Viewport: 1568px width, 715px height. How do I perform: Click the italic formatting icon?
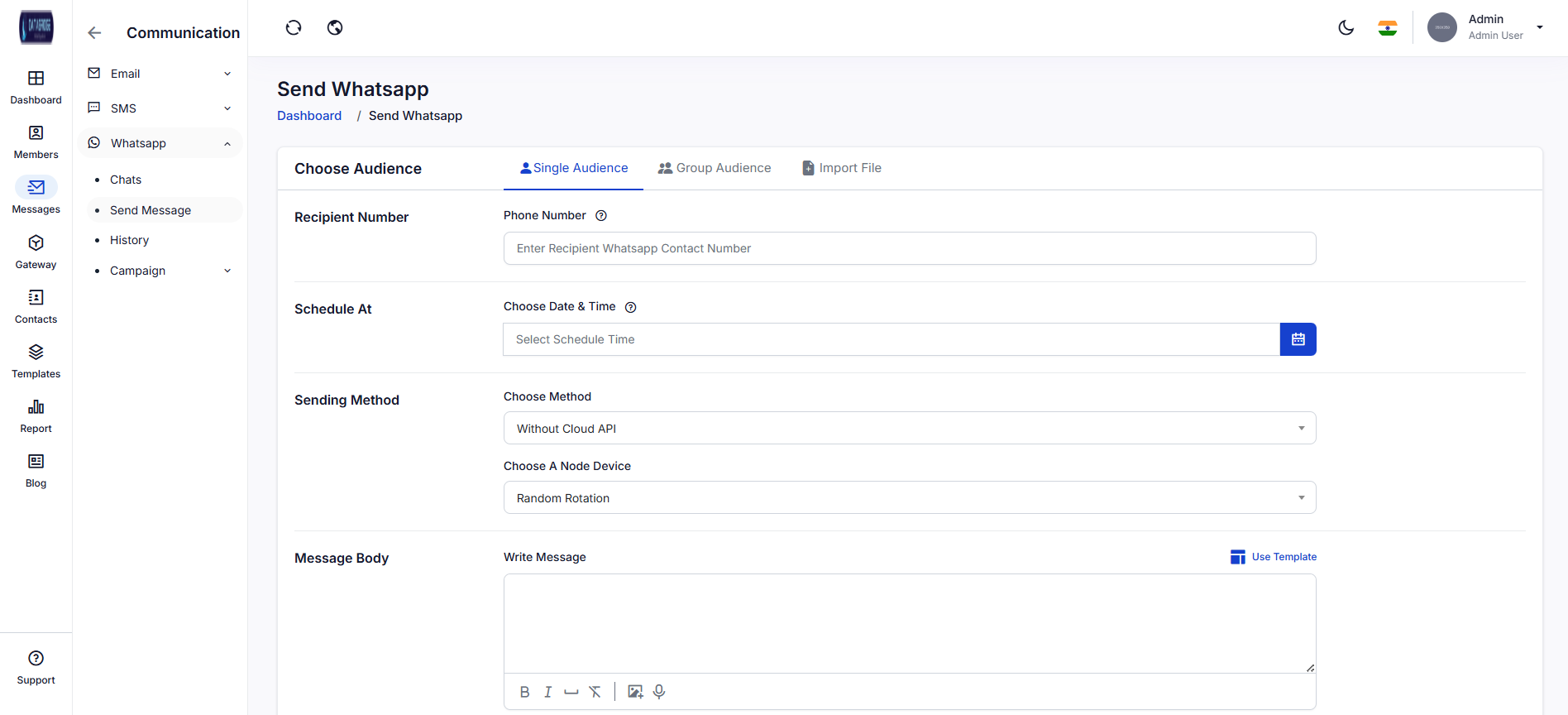[547, 692]
